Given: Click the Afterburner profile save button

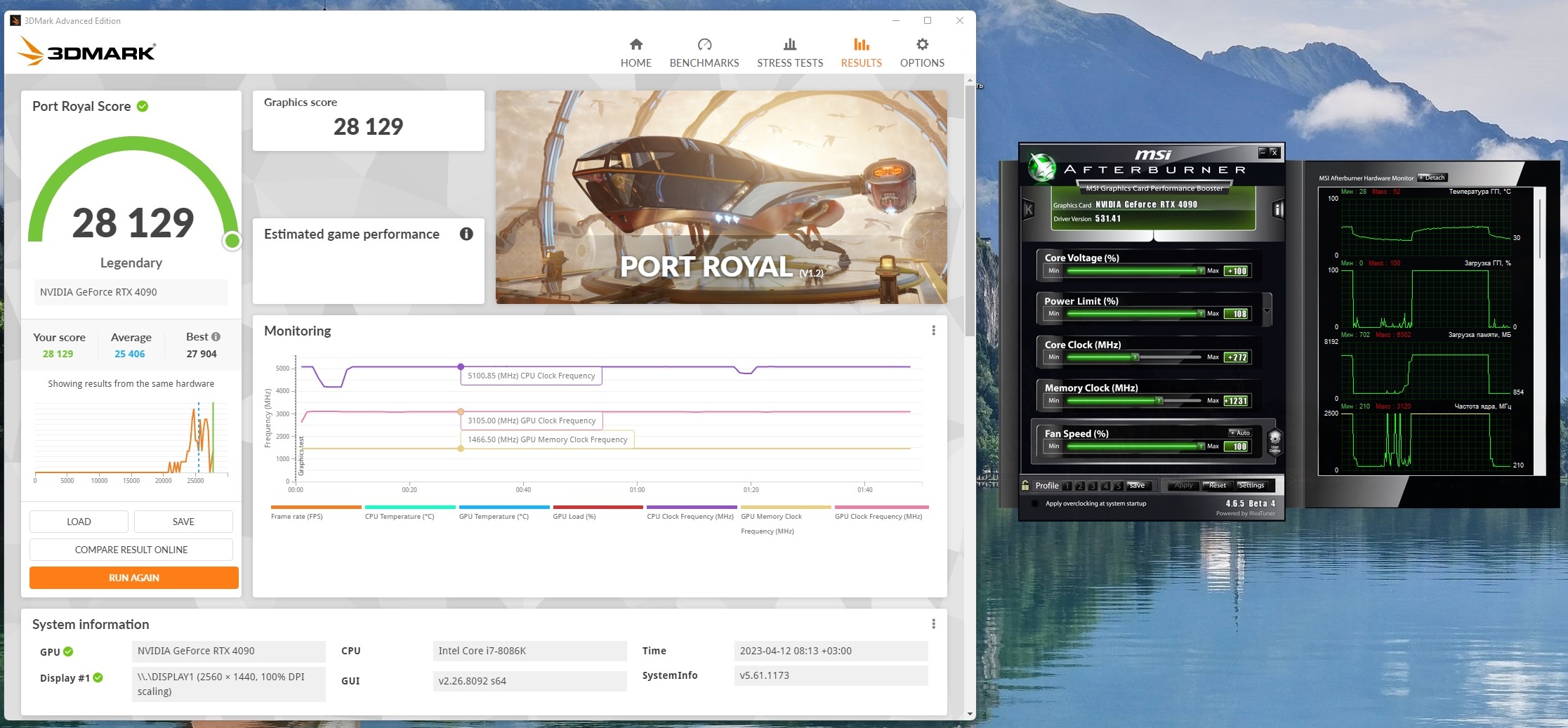Looking at the screenshot, I should click(x=1138, y=485).
